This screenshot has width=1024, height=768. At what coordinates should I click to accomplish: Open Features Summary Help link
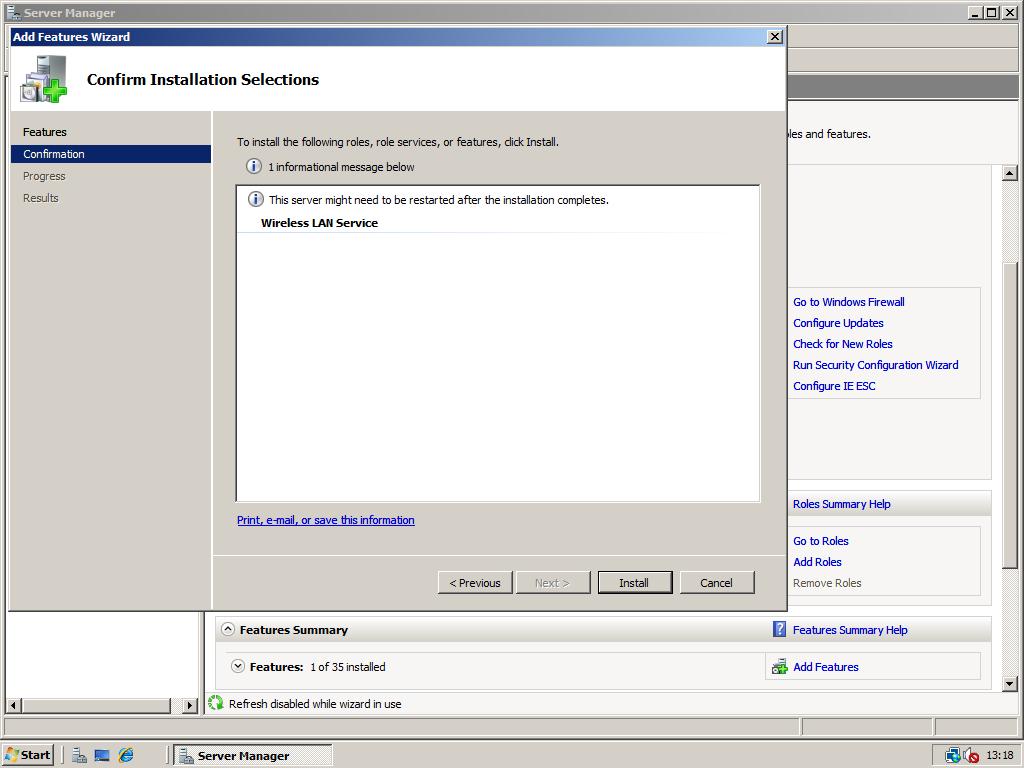850,630
